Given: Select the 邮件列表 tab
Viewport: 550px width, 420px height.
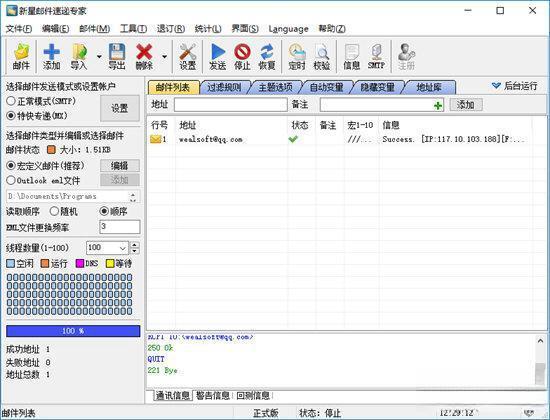Looking at the screenshot, I should tap(173, 87).
